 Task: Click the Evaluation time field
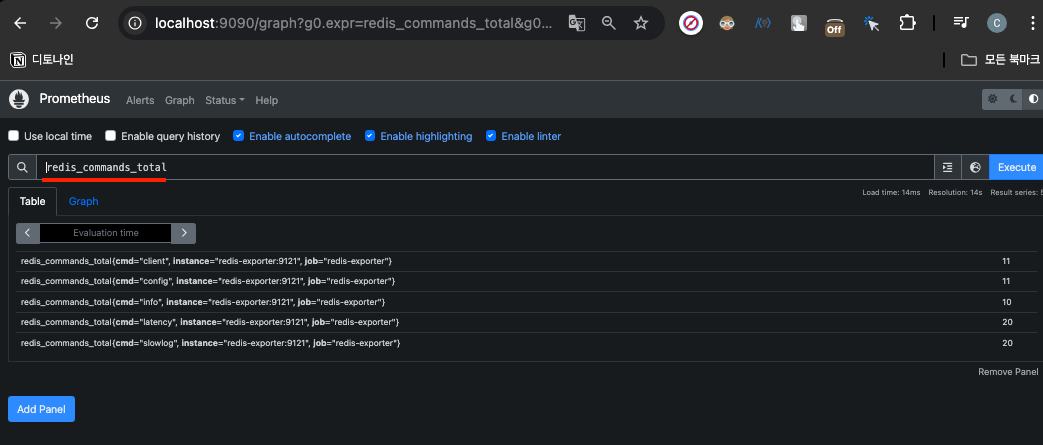106,233
